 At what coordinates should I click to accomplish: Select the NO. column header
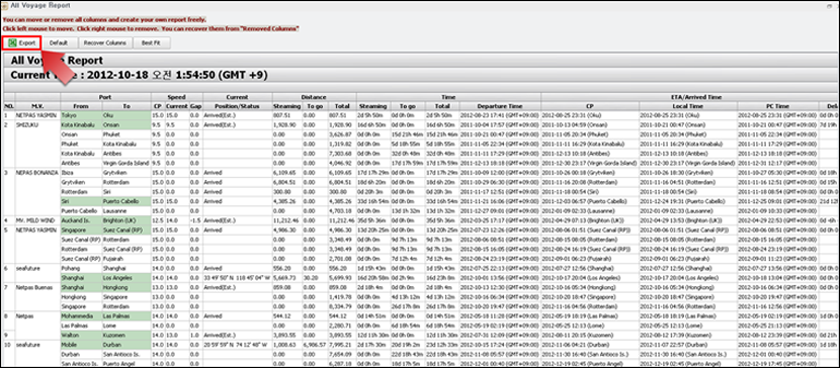[9, 106]
